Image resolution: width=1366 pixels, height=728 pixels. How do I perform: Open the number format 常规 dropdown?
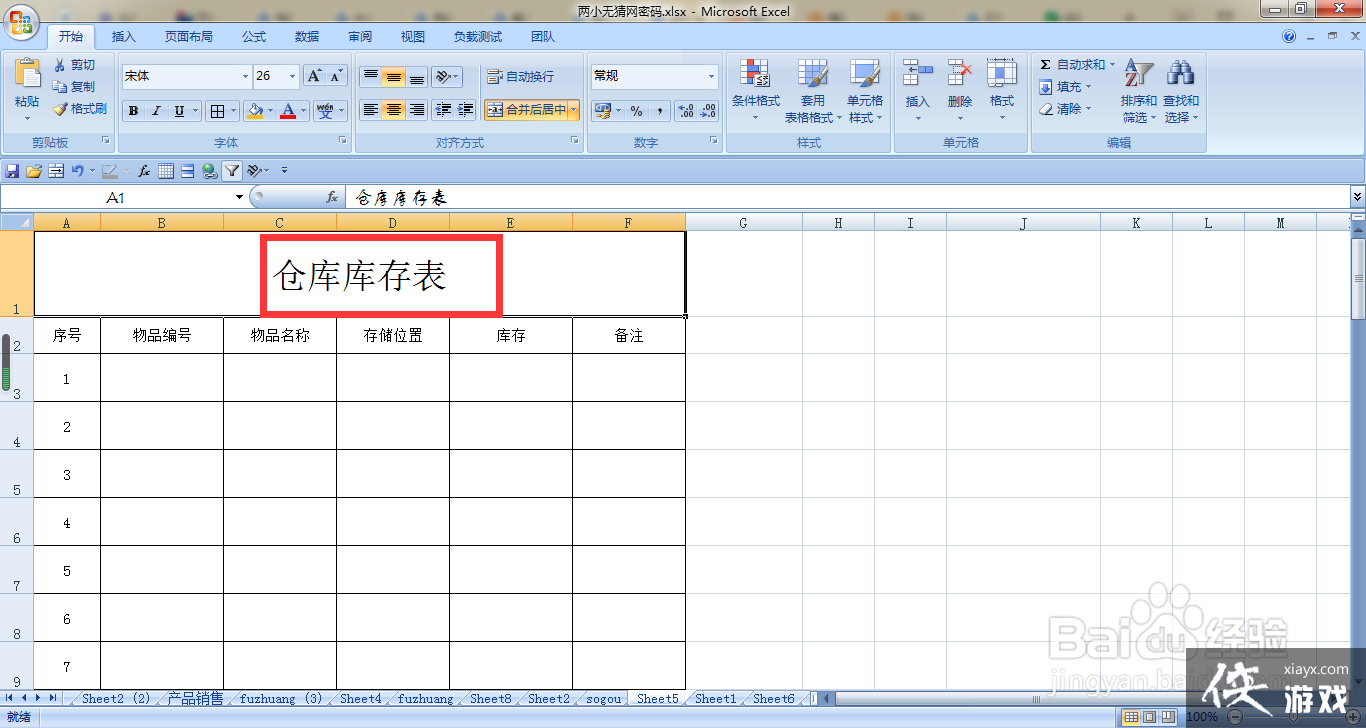[x=712, y=76]
